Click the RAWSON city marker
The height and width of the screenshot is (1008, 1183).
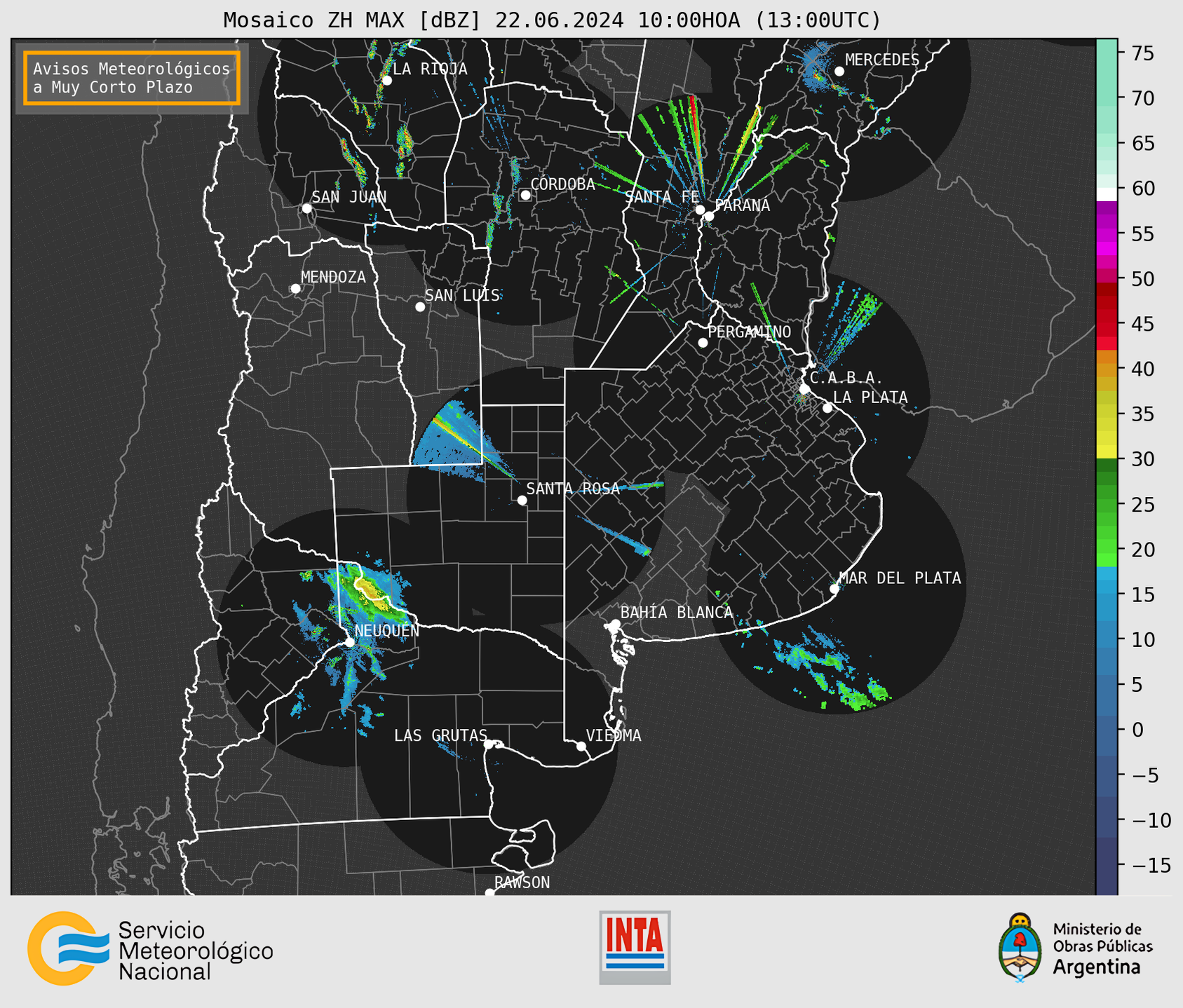(x=489, y=892)
